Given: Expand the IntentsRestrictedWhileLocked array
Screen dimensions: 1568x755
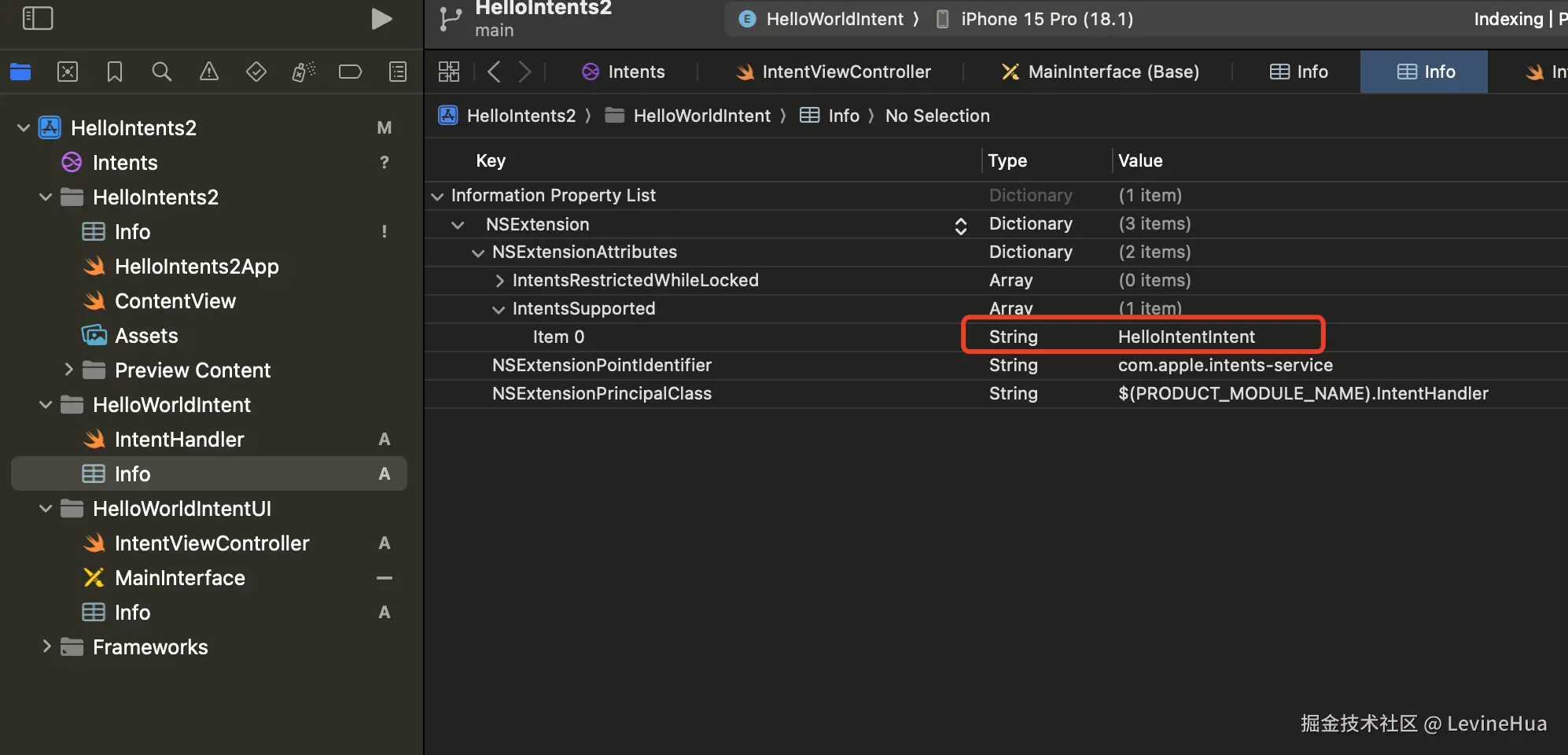Looking at the screenshot, I should pos(499,281).
